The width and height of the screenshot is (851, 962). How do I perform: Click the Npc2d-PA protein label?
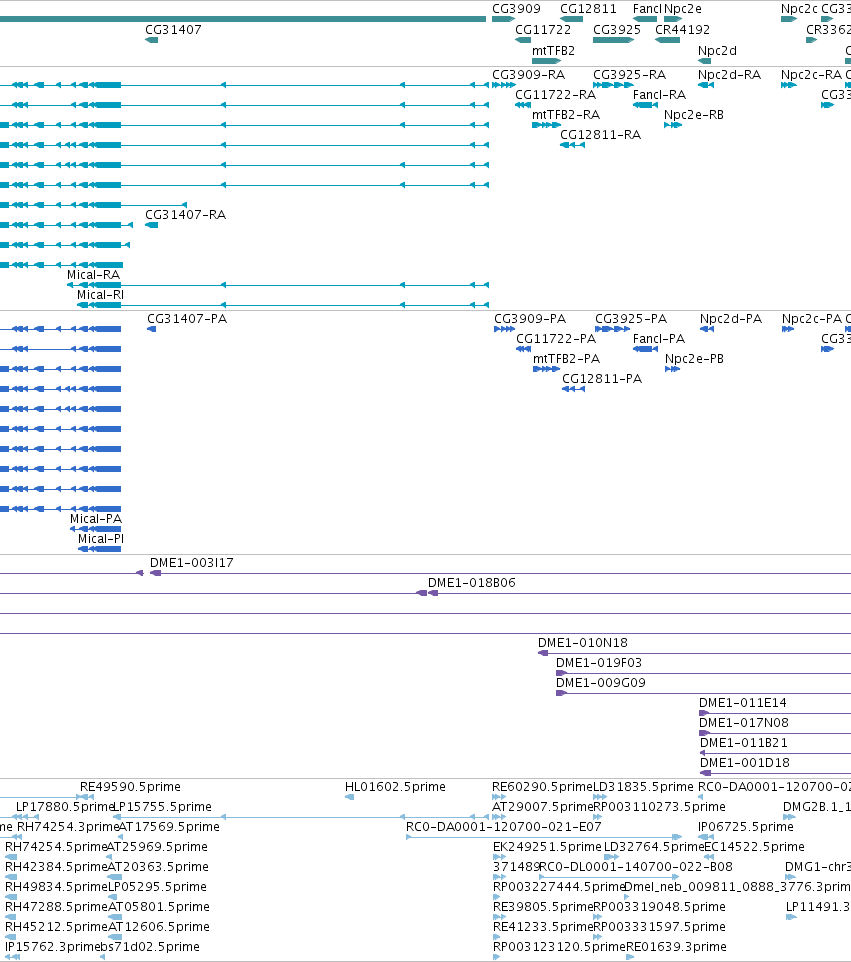point(731,319)
